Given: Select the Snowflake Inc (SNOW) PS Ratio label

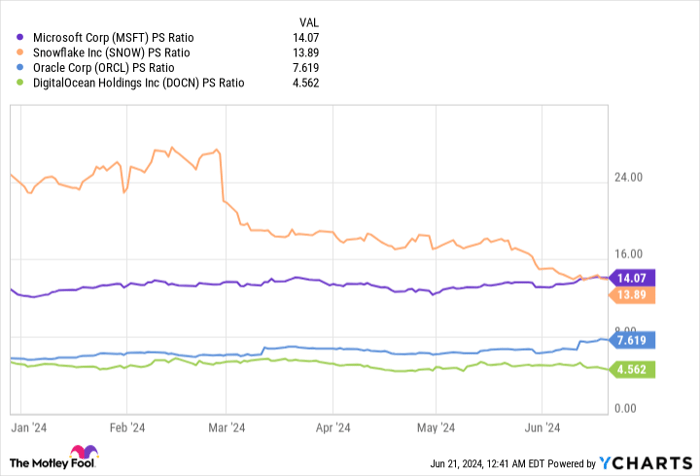Looking at the screenshot, I should click(112, 53).
